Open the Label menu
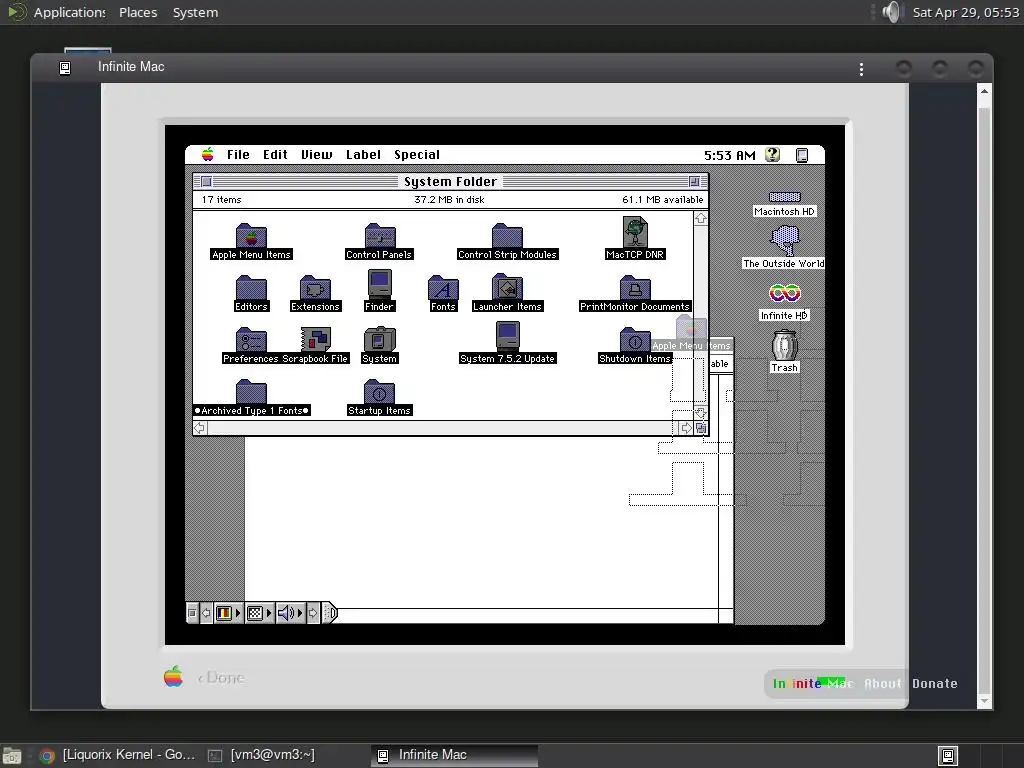Image resolution: width=1024 pixels, height=768 pixels. coord(363,155)
